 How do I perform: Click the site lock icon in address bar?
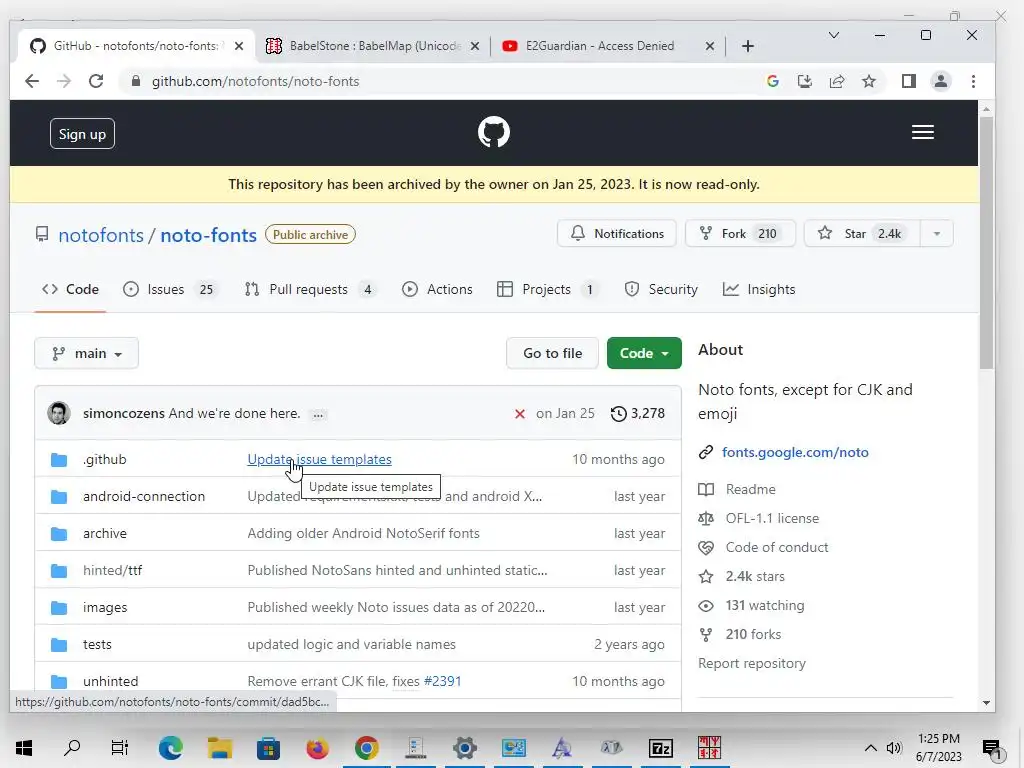coord(136,81)
